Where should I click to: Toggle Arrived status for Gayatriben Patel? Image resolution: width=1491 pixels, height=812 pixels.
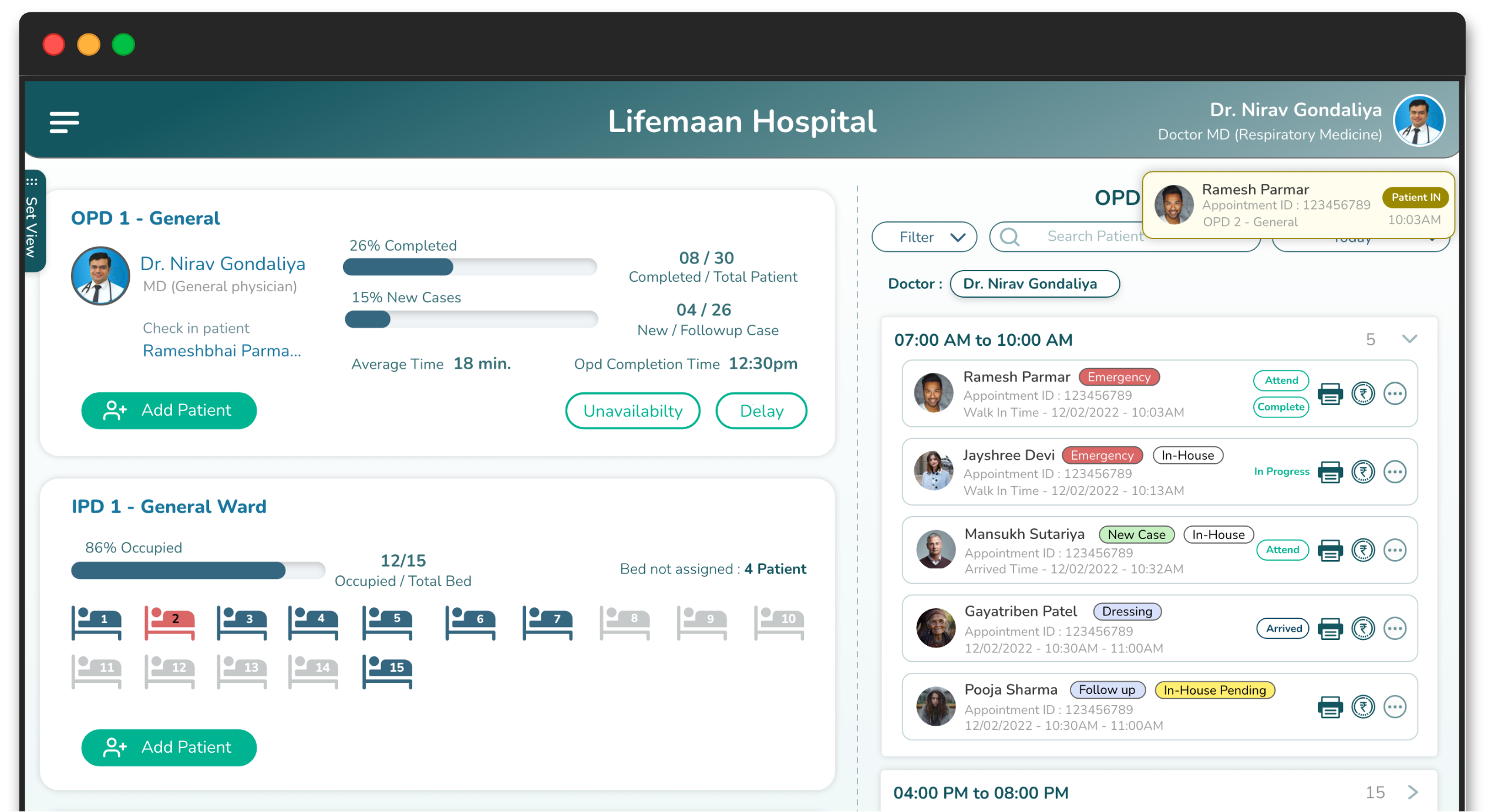coord(1283,628)
